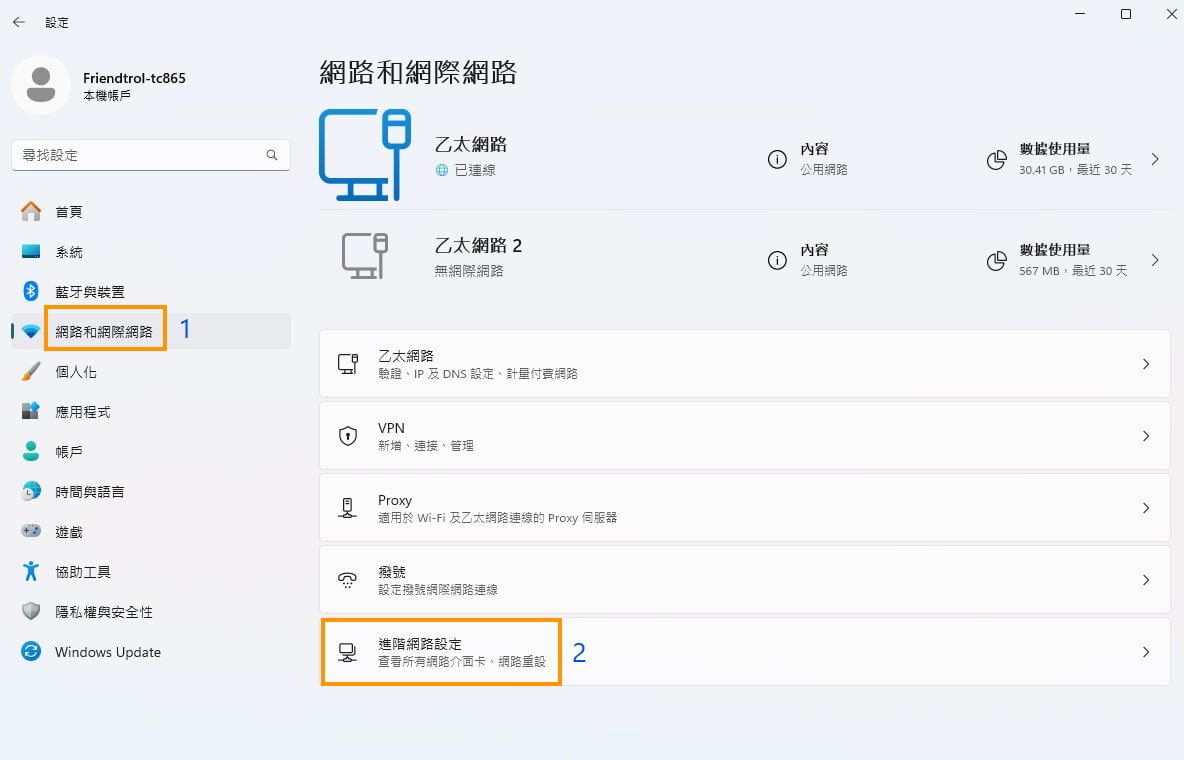Expand 乙太網路 settings row chevron

tap(1146, 364)
